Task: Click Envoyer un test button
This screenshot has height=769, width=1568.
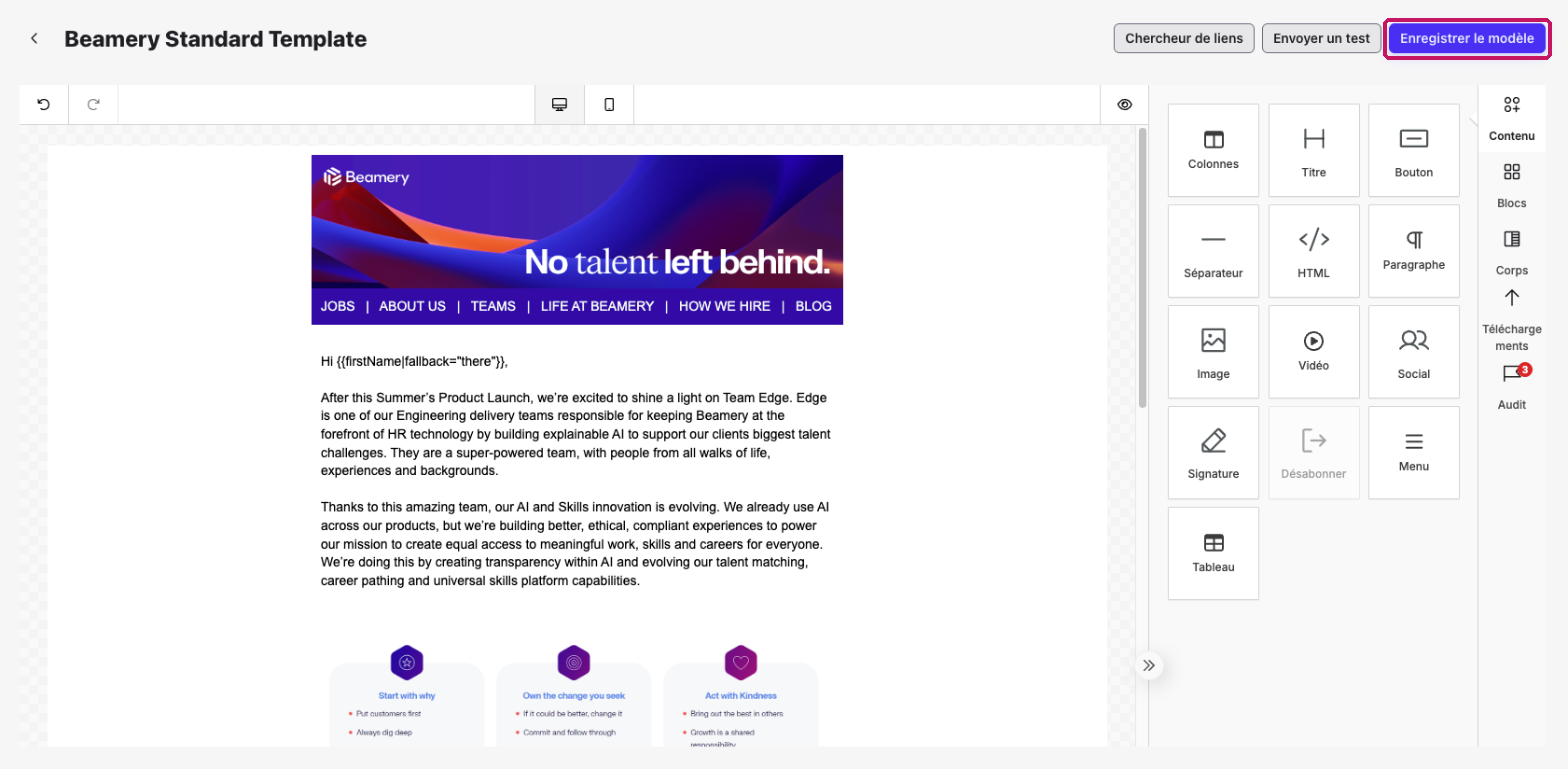Action: (x=1321, y=38)
